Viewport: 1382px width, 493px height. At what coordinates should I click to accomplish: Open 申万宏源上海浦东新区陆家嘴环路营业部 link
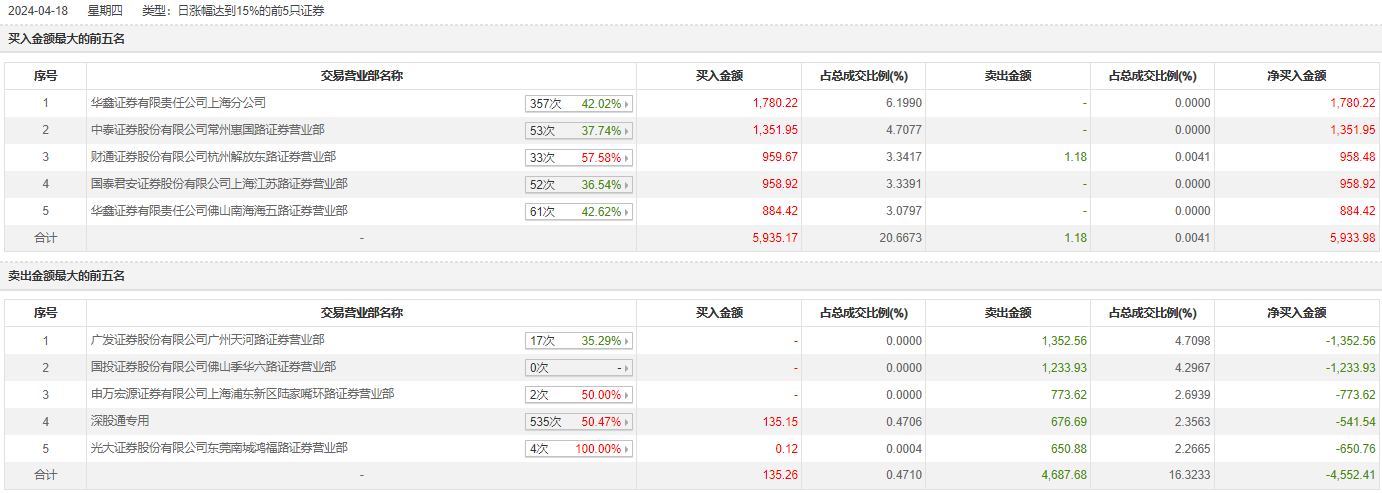(242, 394)
